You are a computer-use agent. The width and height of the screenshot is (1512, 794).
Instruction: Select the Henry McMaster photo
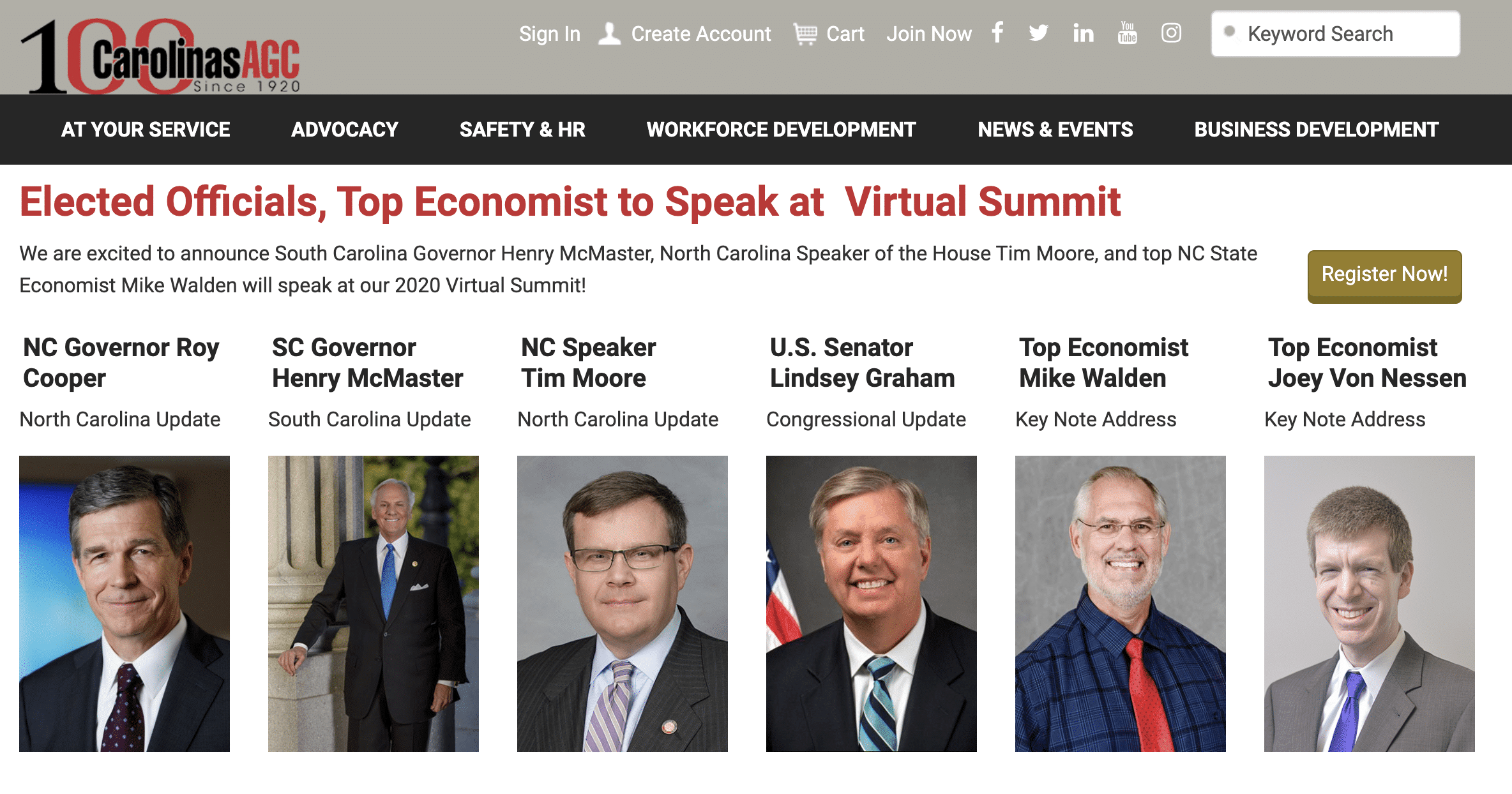click(x=373, y=603)
